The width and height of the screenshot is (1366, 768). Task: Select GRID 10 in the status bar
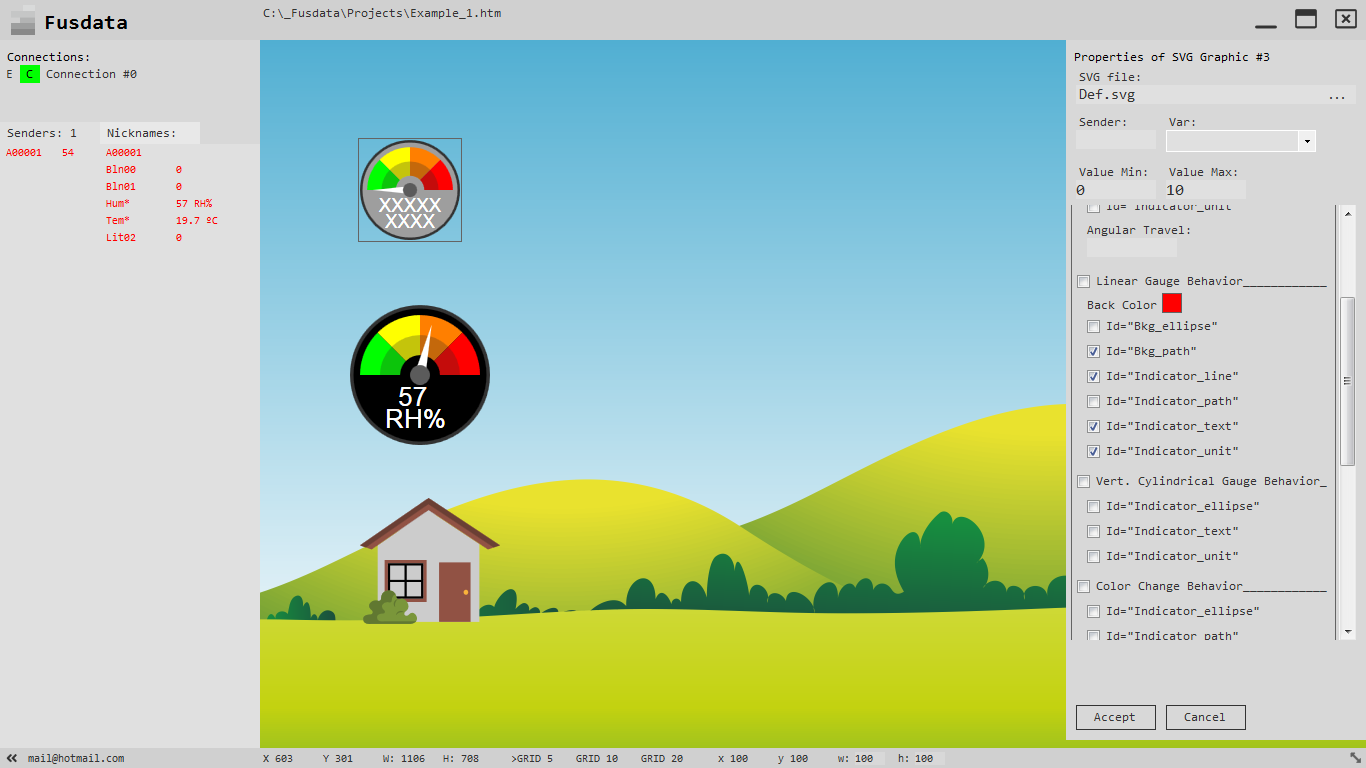coord(597,759)
